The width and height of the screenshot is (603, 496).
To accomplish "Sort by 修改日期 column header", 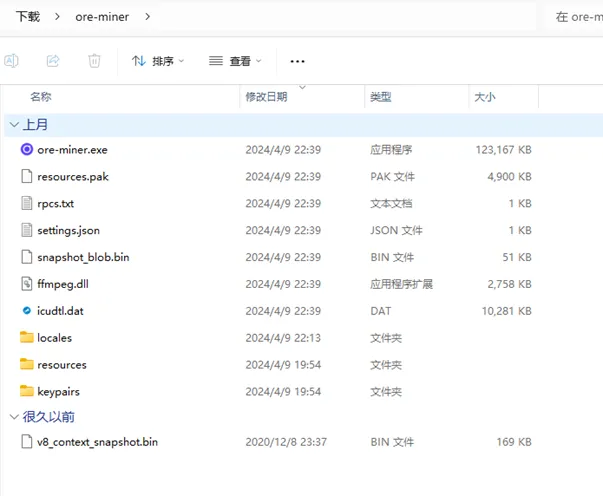I will (x=266, y=97).
